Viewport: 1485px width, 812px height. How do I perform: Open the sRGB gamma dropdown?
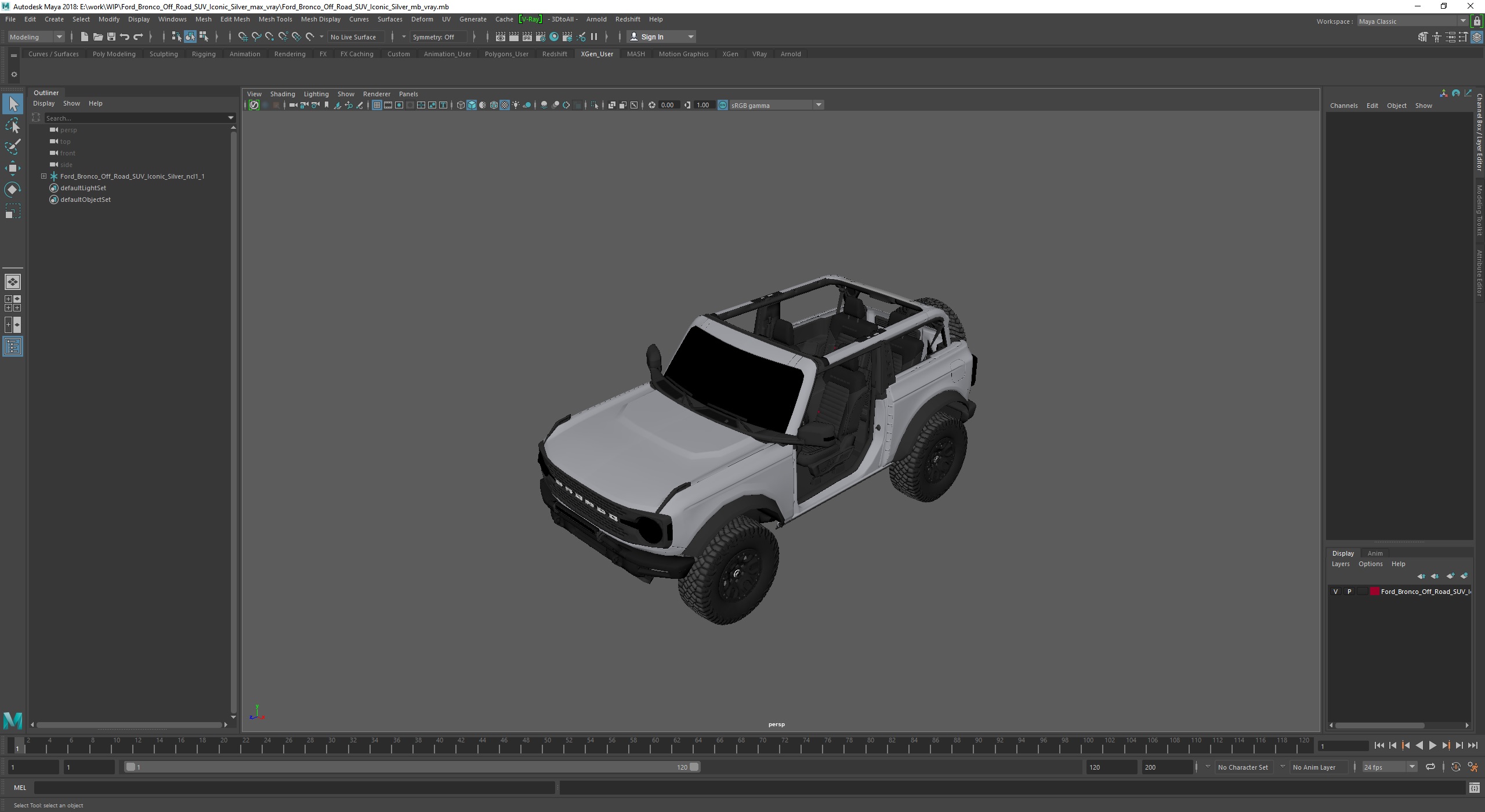pos(776,105)
